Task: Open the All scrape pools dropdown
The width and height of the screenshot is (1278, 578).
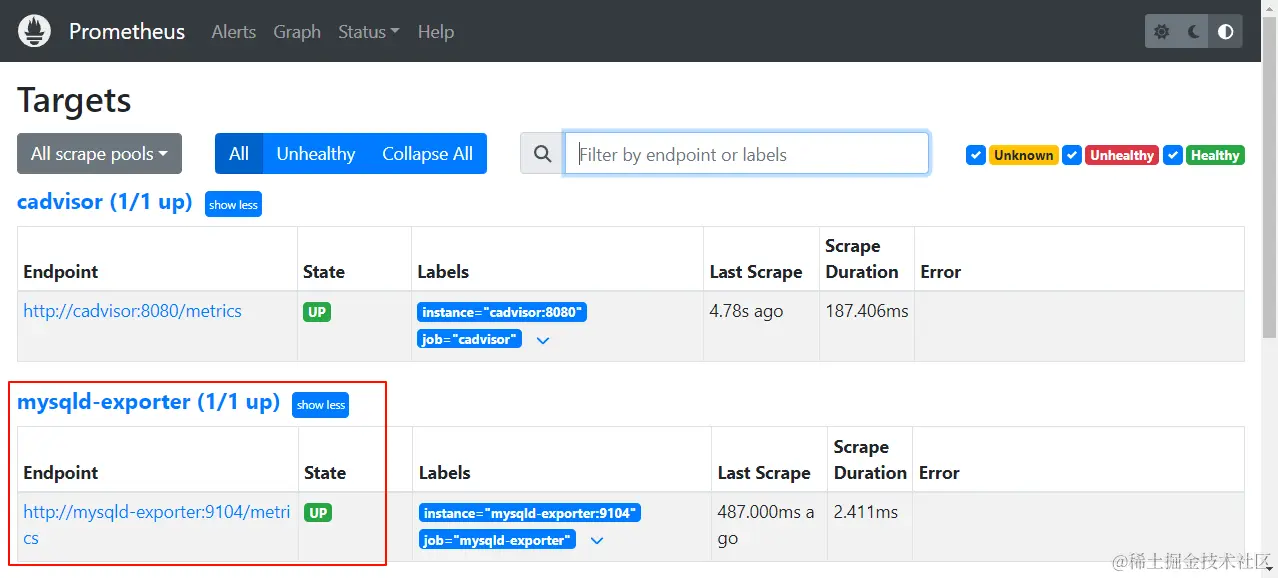Action: [99, 154]
